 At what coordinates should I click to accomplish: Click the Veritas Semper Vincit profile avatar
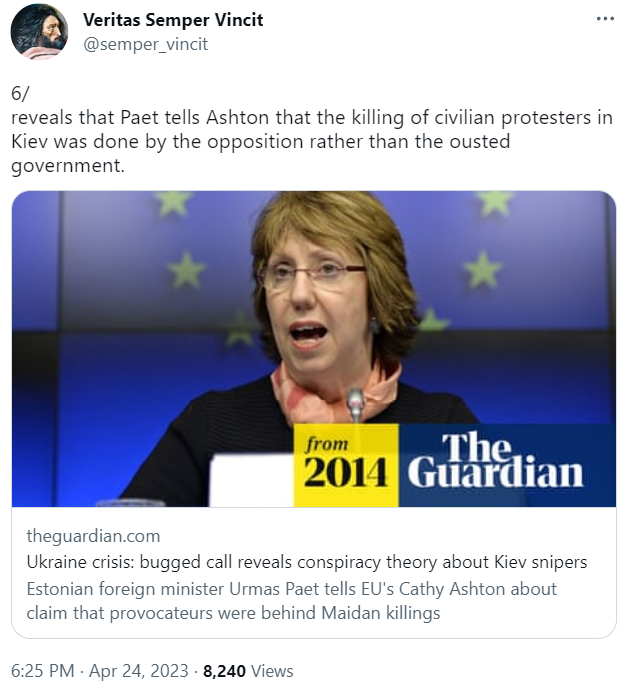(x=39, y=32)
